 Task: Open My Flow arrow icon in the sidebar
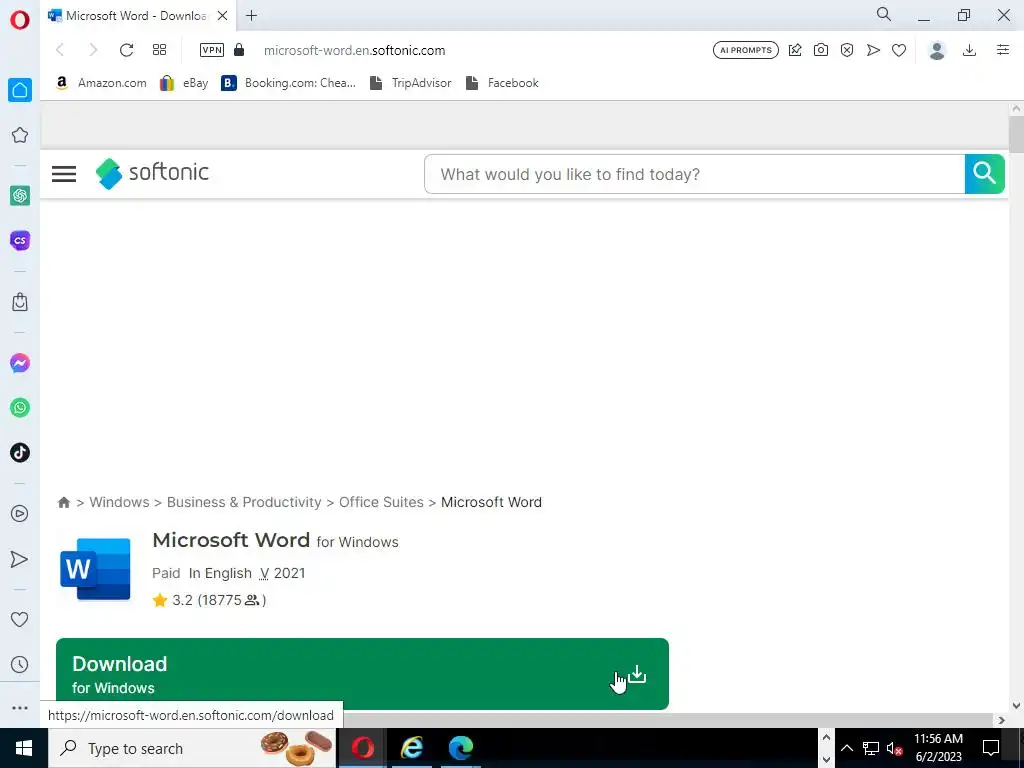point(20,559)
